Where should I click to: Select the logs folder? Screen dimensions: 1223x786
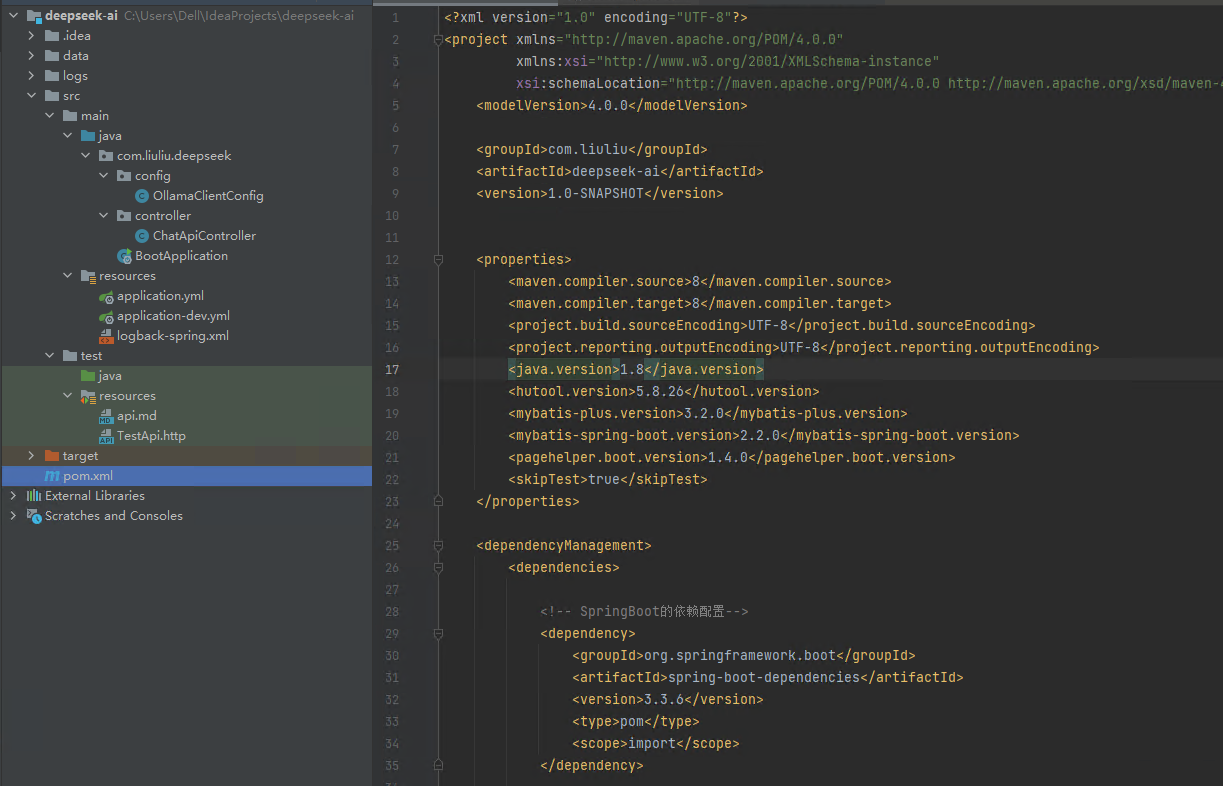click(75, 76)
